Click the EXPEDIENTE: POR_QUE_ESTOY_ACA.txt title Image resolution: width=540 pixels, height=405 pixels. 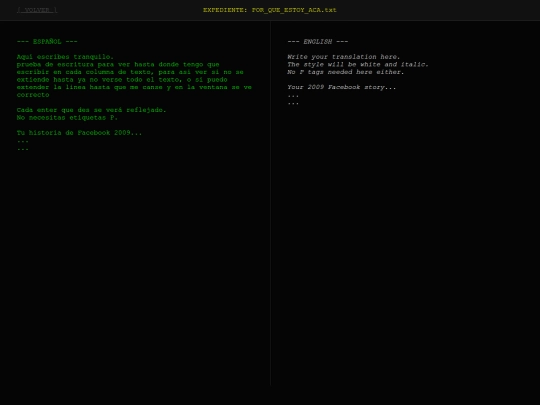pos(270,10)
